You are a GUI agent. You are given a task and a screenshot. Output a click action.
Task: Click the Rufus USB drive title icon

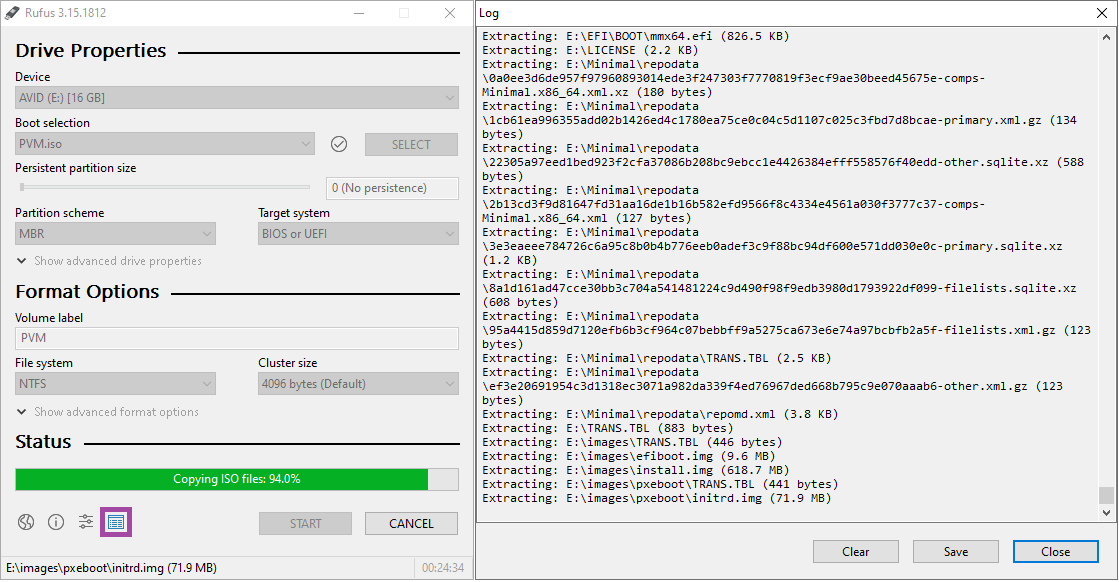[12, 13]
